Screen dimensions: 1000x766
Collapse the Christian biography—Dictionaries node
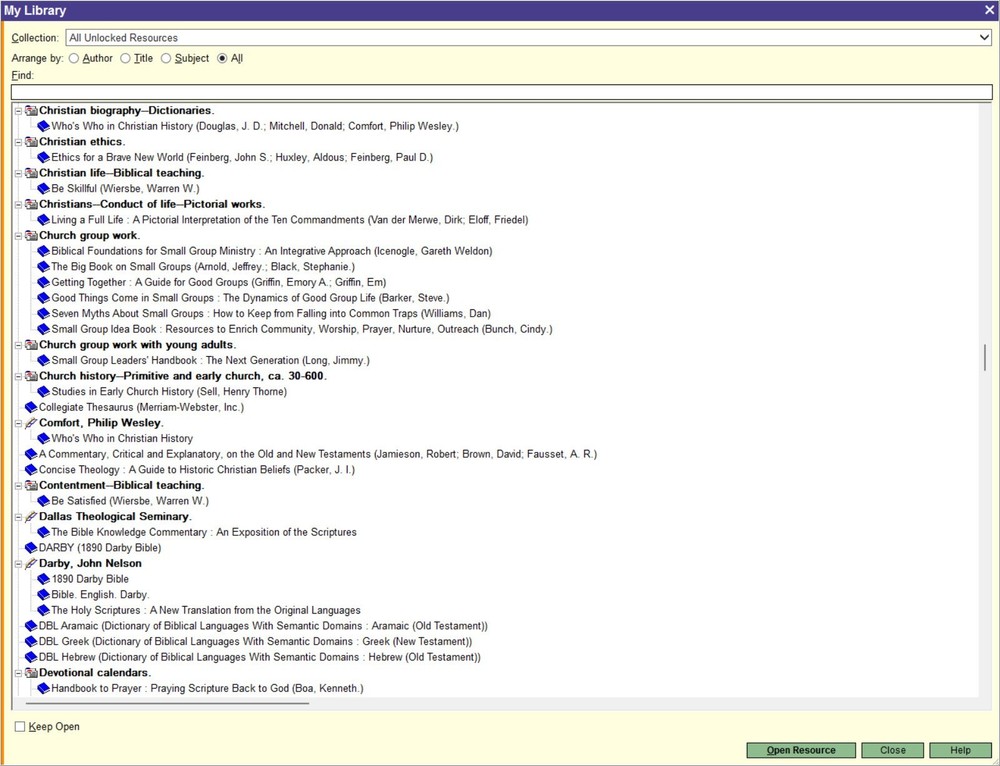tap(18, 111)
